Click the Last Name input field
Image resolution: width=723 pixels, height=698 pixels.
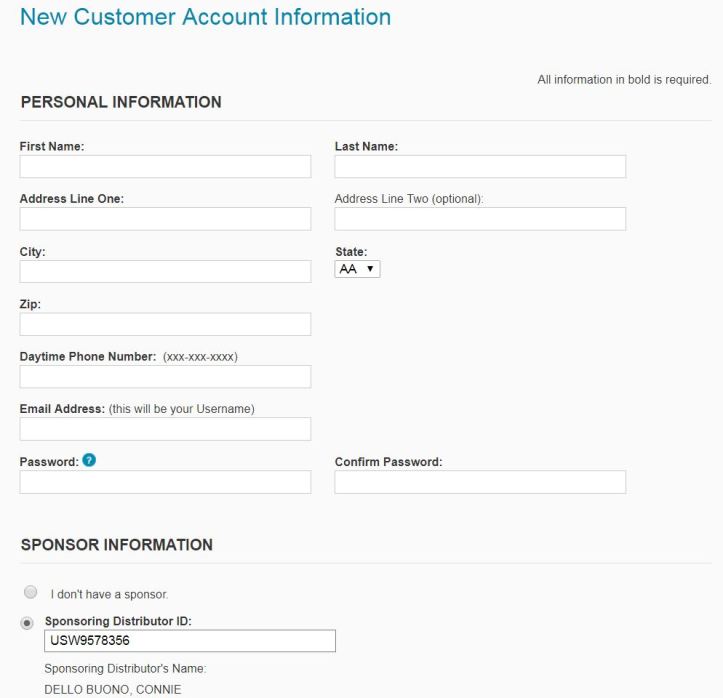click(480, 166)
